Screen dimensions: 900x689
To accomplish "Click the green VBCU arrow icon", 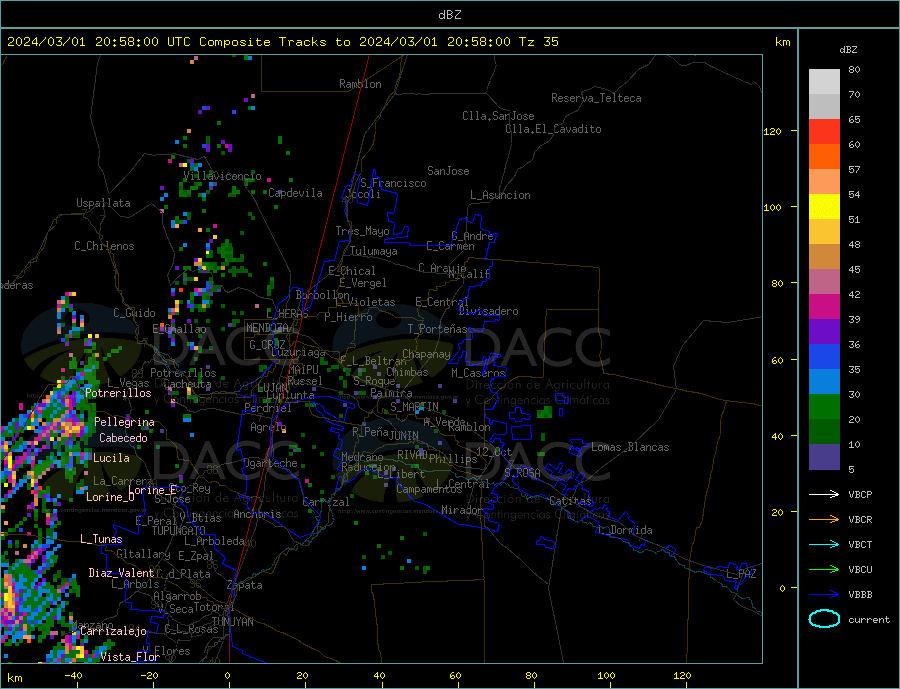I will [x=824, y=569].
